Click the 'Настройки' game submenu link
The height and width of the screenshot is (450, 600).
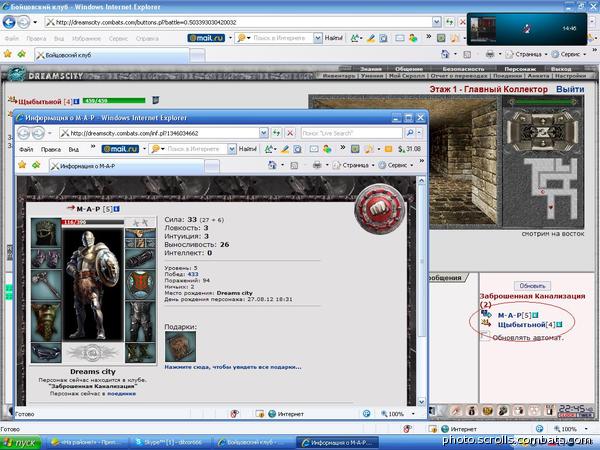pyautogui.click(x=571, y=76)
